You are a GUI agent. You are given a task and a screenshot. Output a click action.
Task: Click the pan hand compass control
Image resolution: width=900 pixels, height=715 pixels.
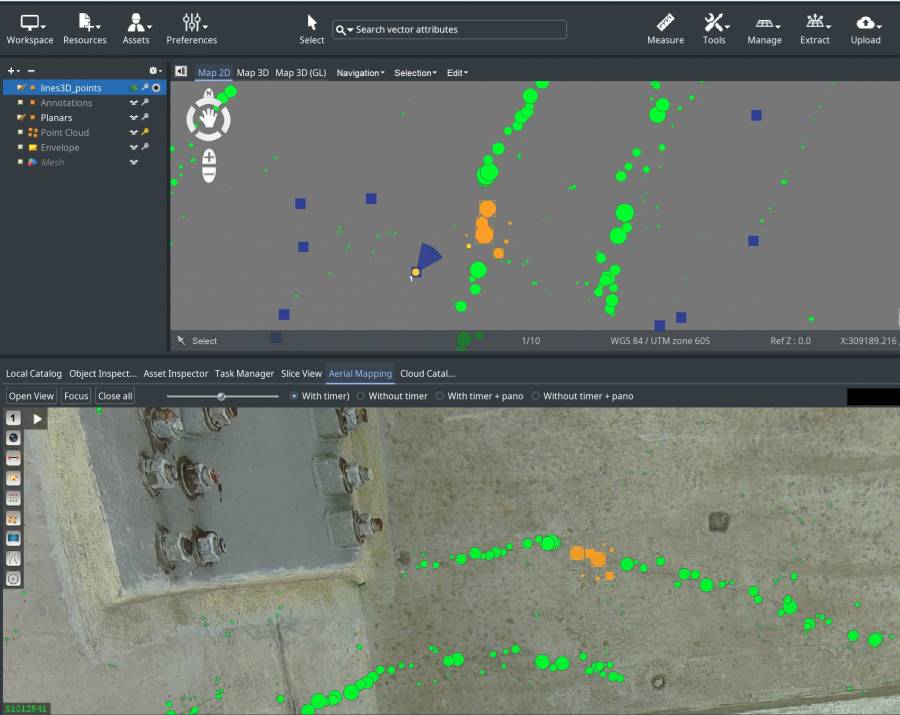pos(208,119)
